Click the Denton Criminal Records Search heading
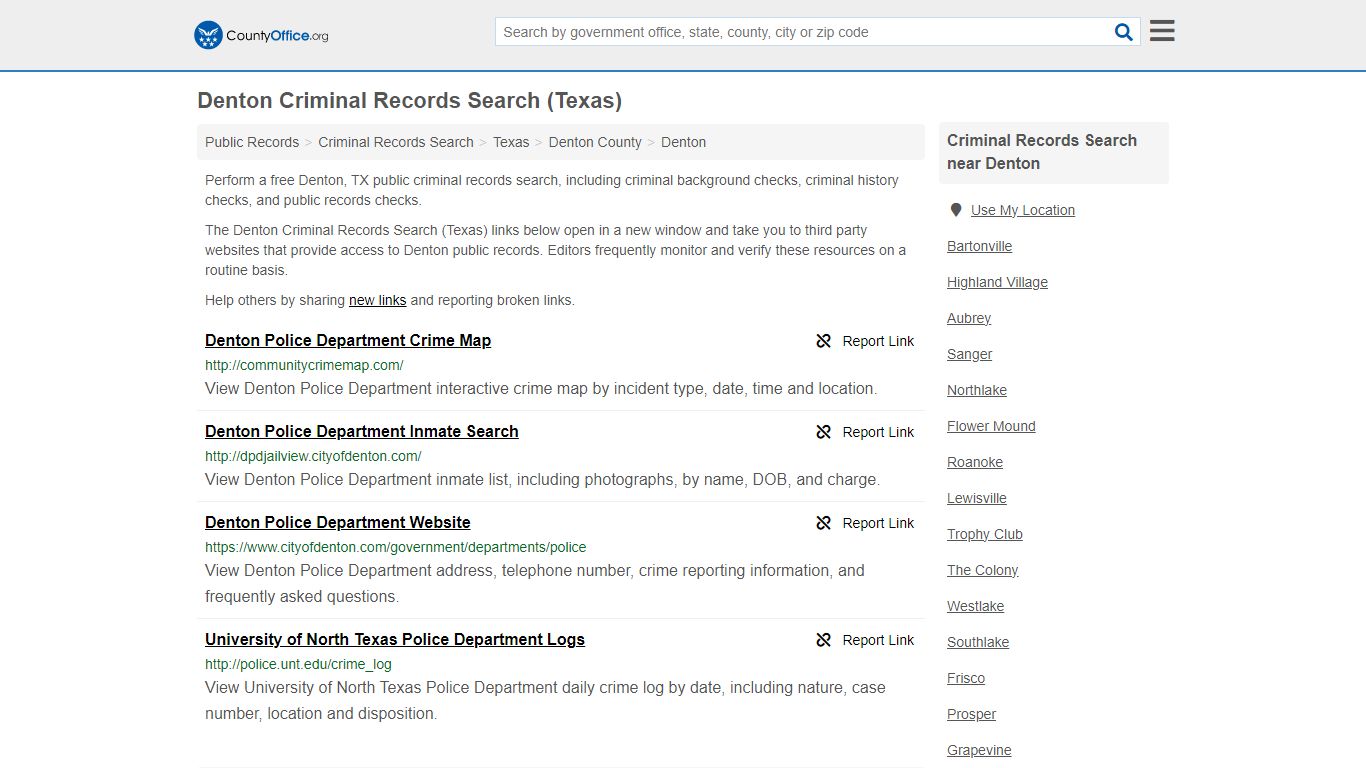 (x=410, y=101)
